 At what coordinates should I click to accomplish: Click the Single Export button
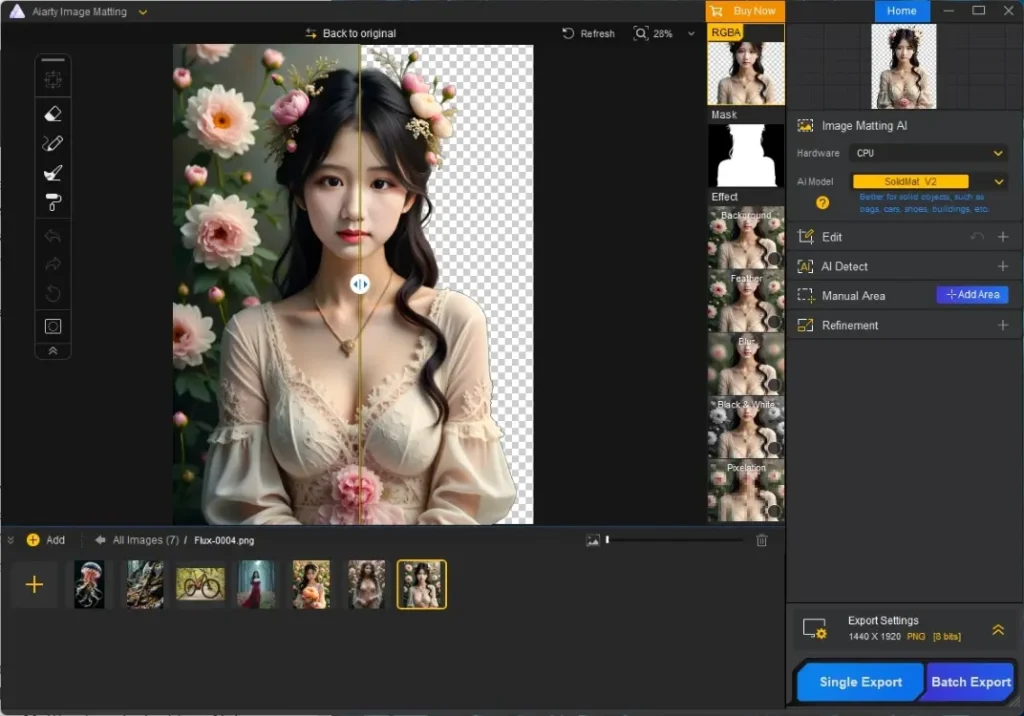point(861,682)
